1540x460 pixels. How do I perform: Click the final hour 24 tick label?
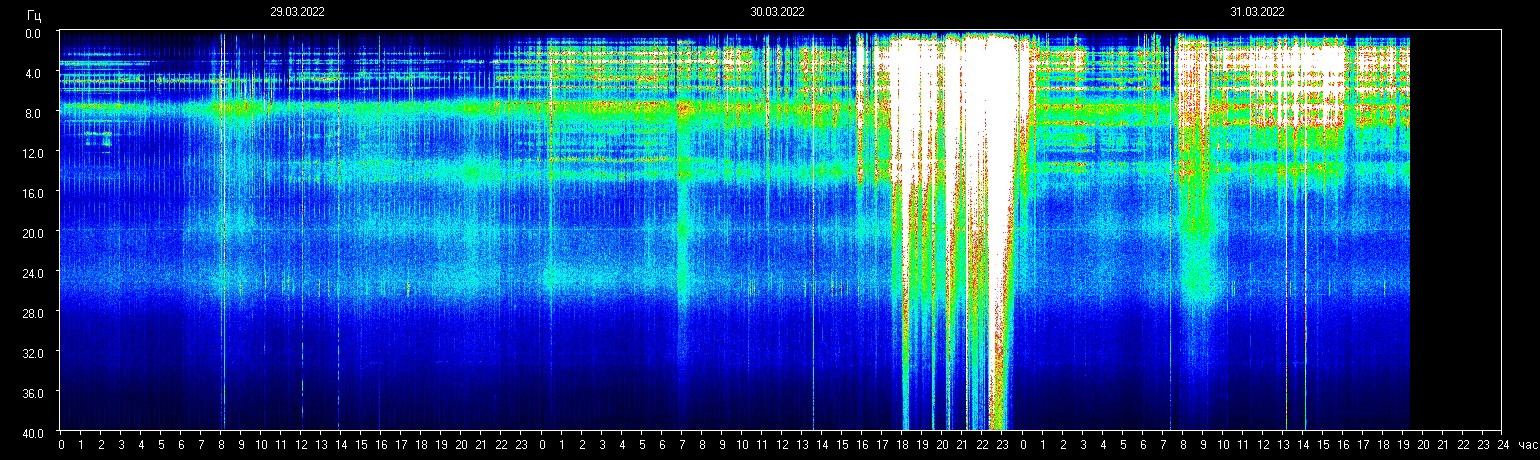coord(1502,444)
